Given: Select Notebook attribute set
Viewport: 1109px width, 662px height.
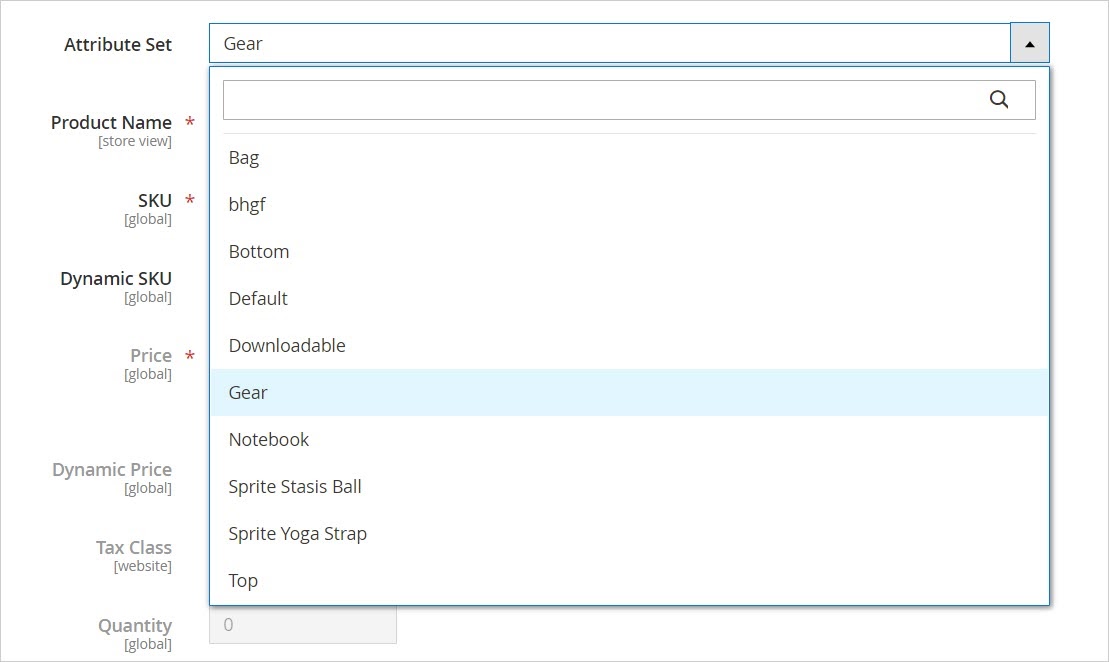Looking at the screenshot, I should click(x=269, y=440).
